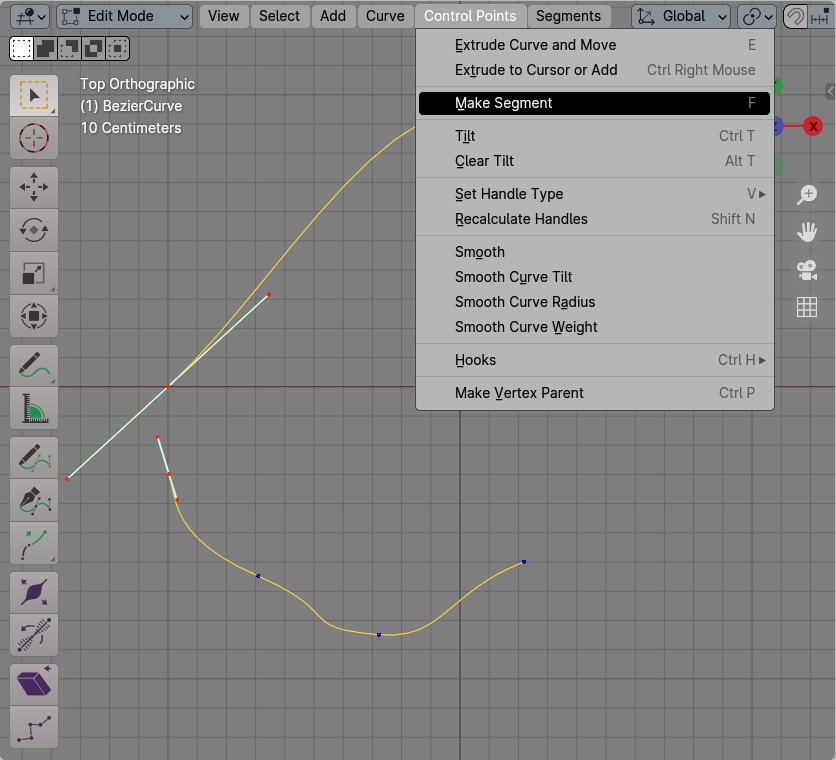The width and height of the screenshot is (836, 760).
Task: Choose Make Segment
Action: (594, 103)
